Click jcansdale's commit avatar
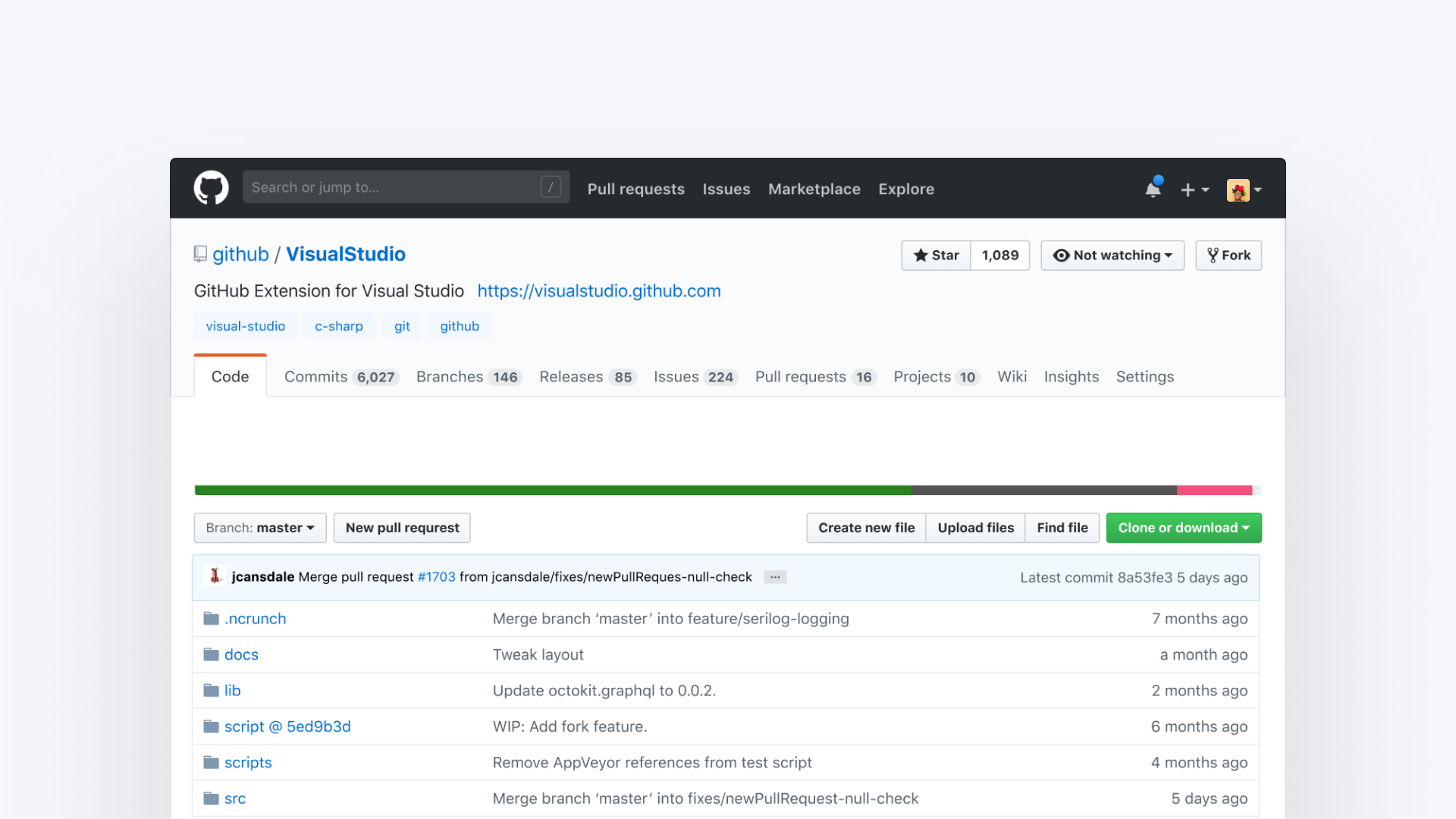This screenshot has width=1456, height=819. pyautogui.click(x=215, y=576)
